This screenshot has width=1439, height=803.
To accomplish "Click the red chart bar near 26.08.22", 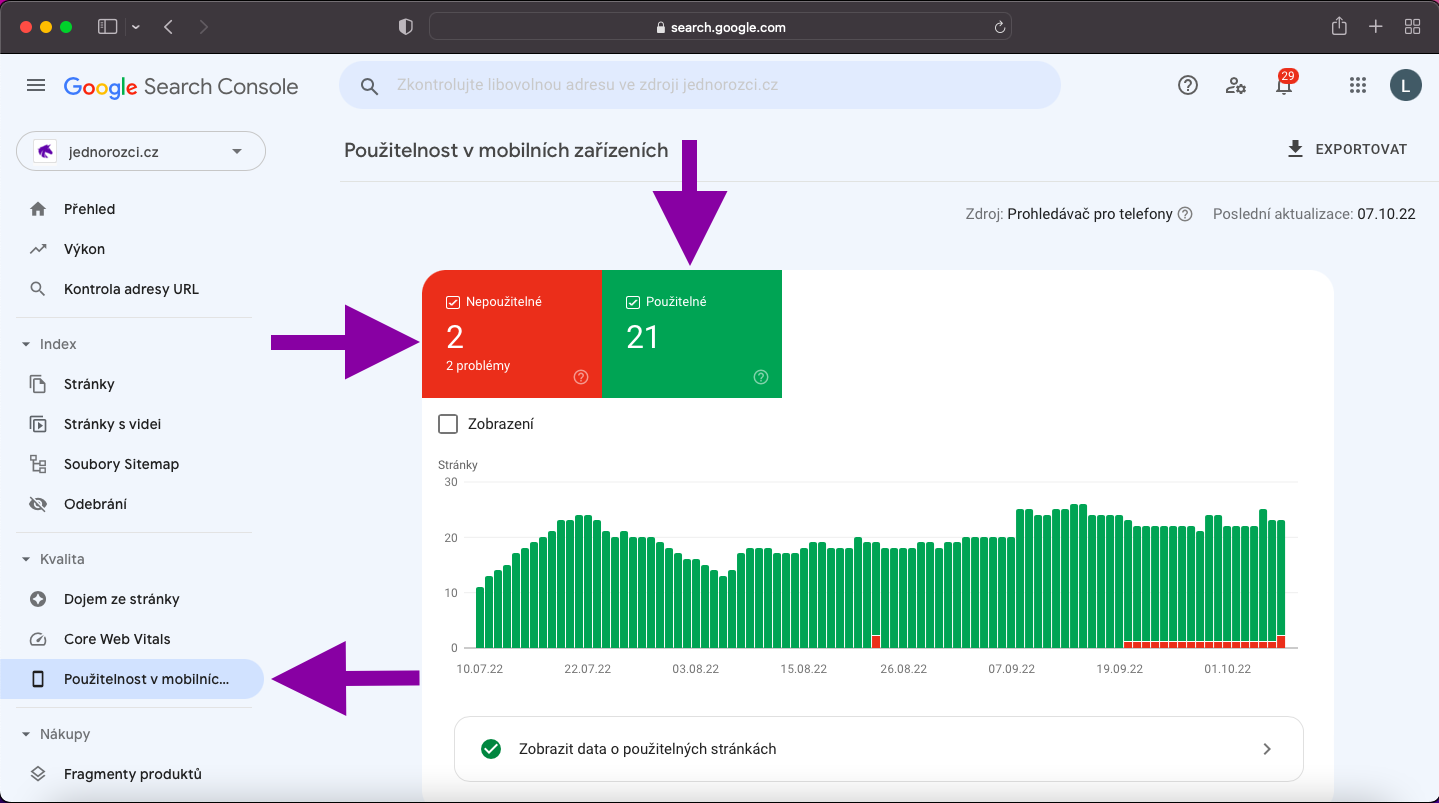I will point(876,641).
